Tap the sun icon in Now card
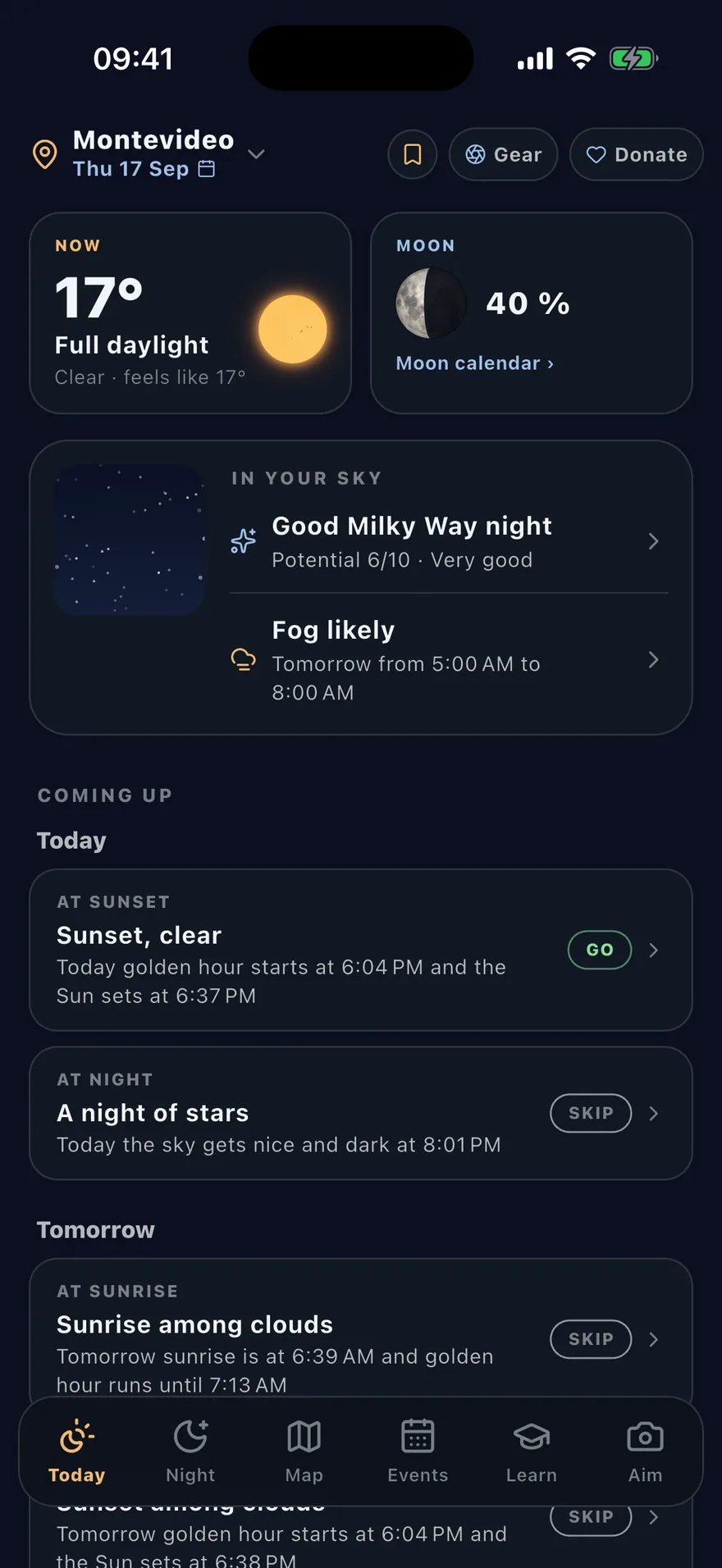 [293, 329]
